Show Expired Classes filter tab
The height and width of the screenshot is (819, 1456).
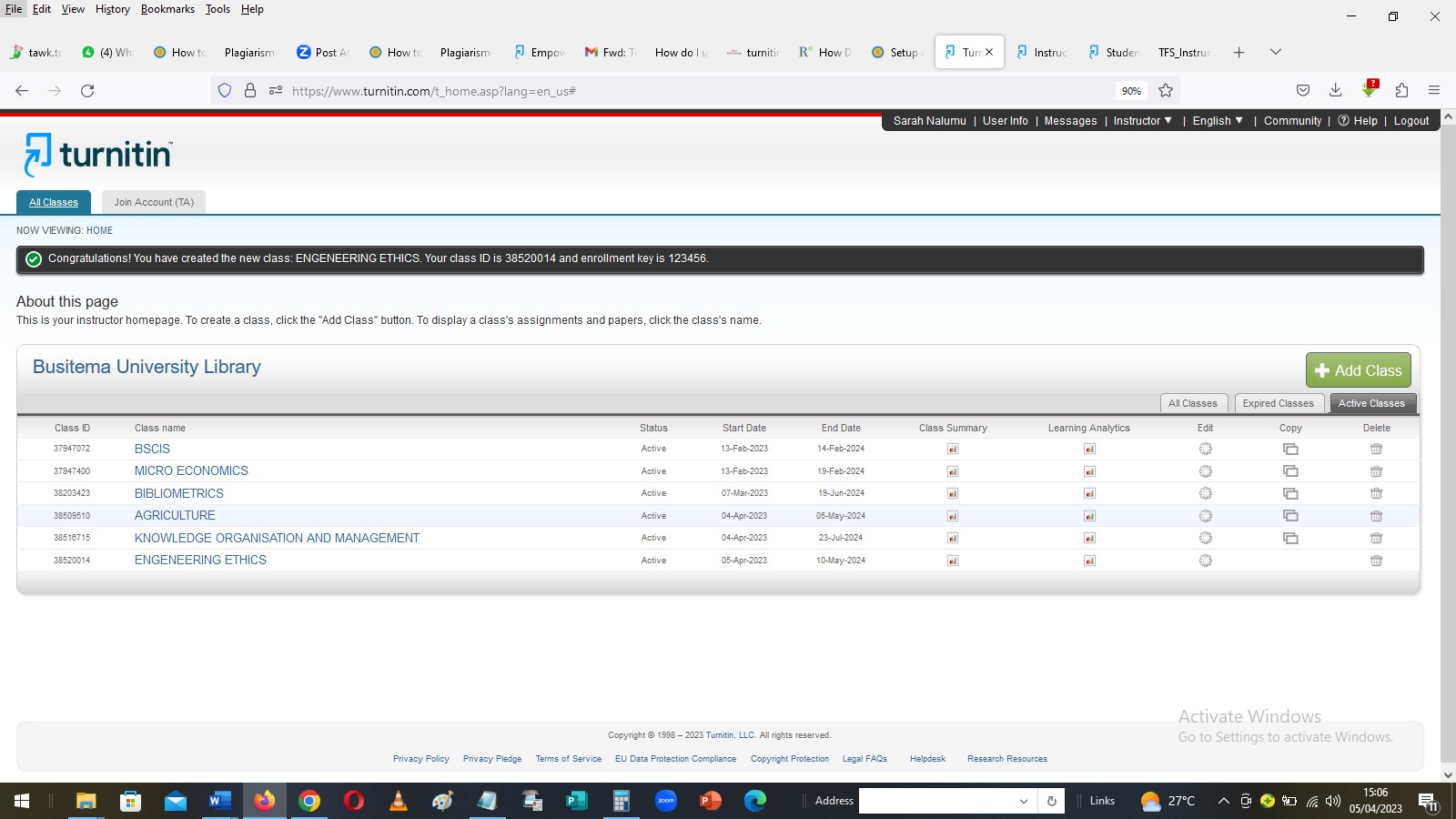pyautogui.click(x=1279, y=403)
